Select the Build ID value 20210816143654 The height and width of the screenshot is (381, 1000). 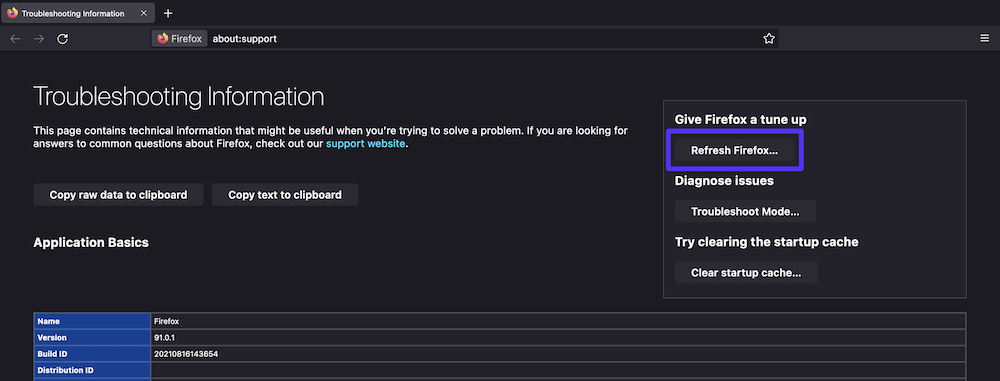186,354
